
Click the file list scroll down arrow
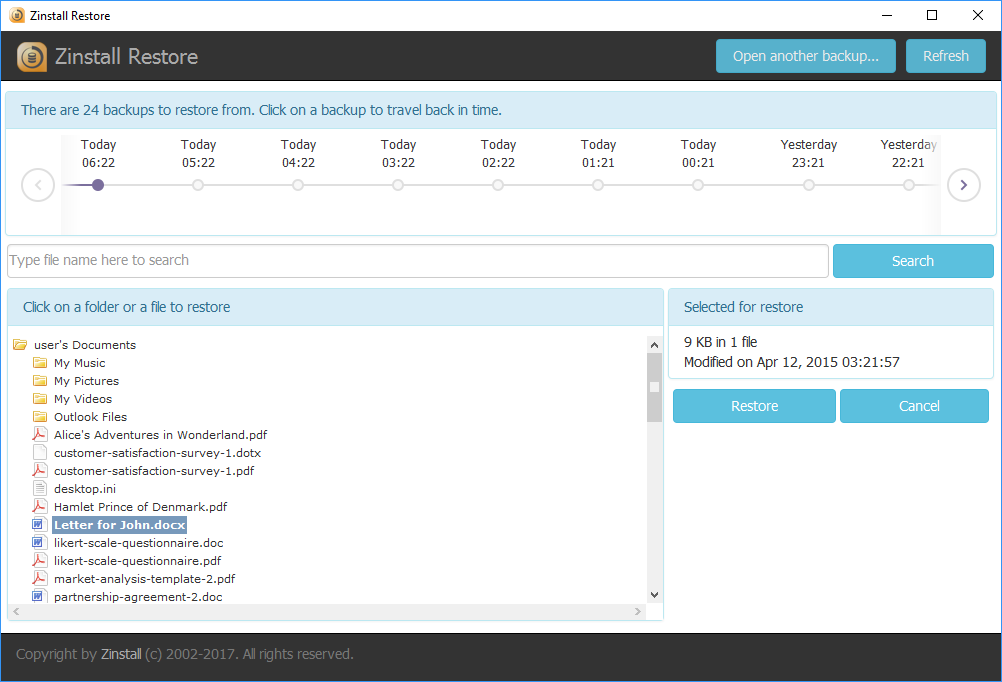click(654, 595)
